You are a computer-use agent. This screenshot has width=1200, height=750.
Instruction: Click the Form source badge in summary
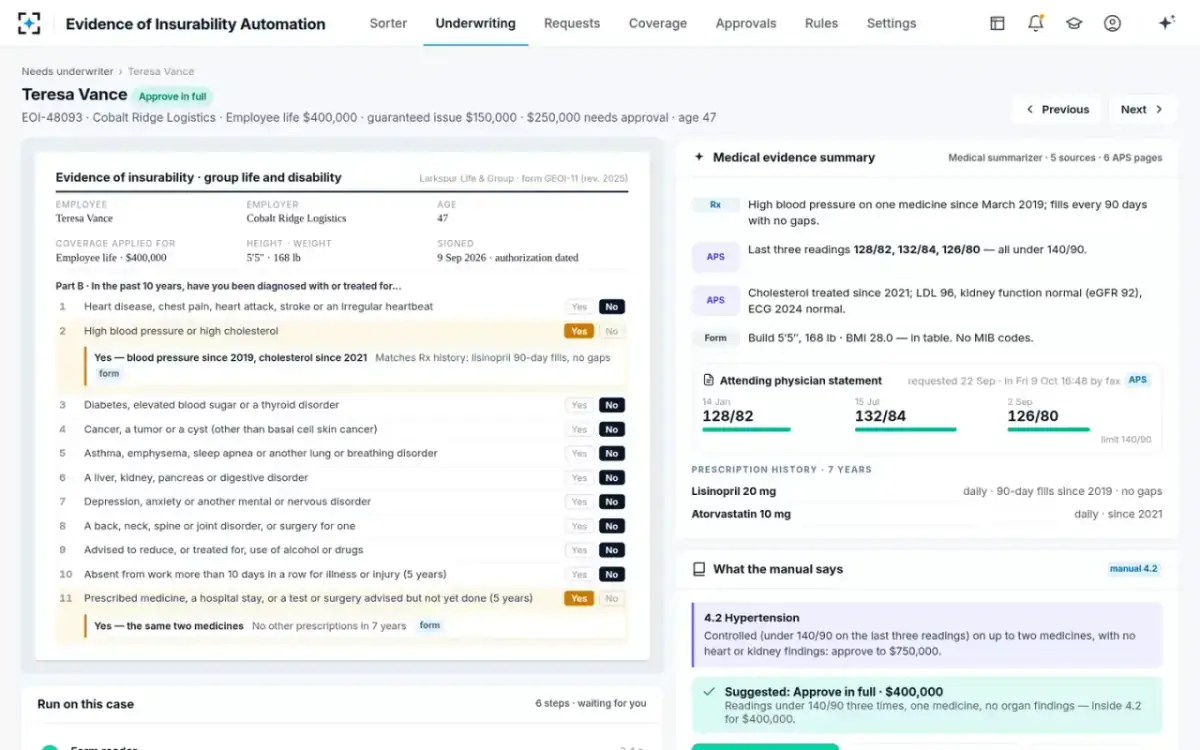pyautogui.click(x=716, y=338)
